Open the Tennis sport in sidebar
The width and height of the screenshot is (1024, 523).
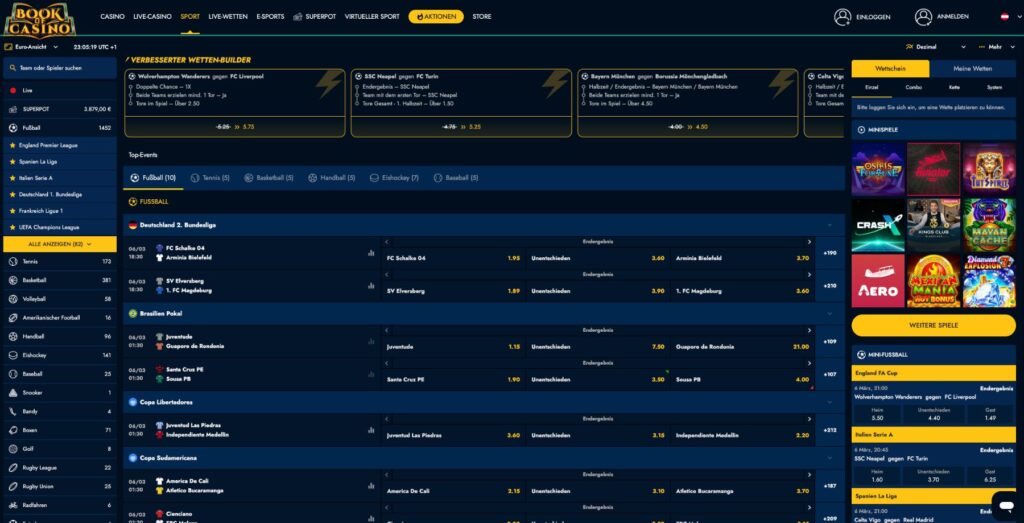[x=59, y=262]
